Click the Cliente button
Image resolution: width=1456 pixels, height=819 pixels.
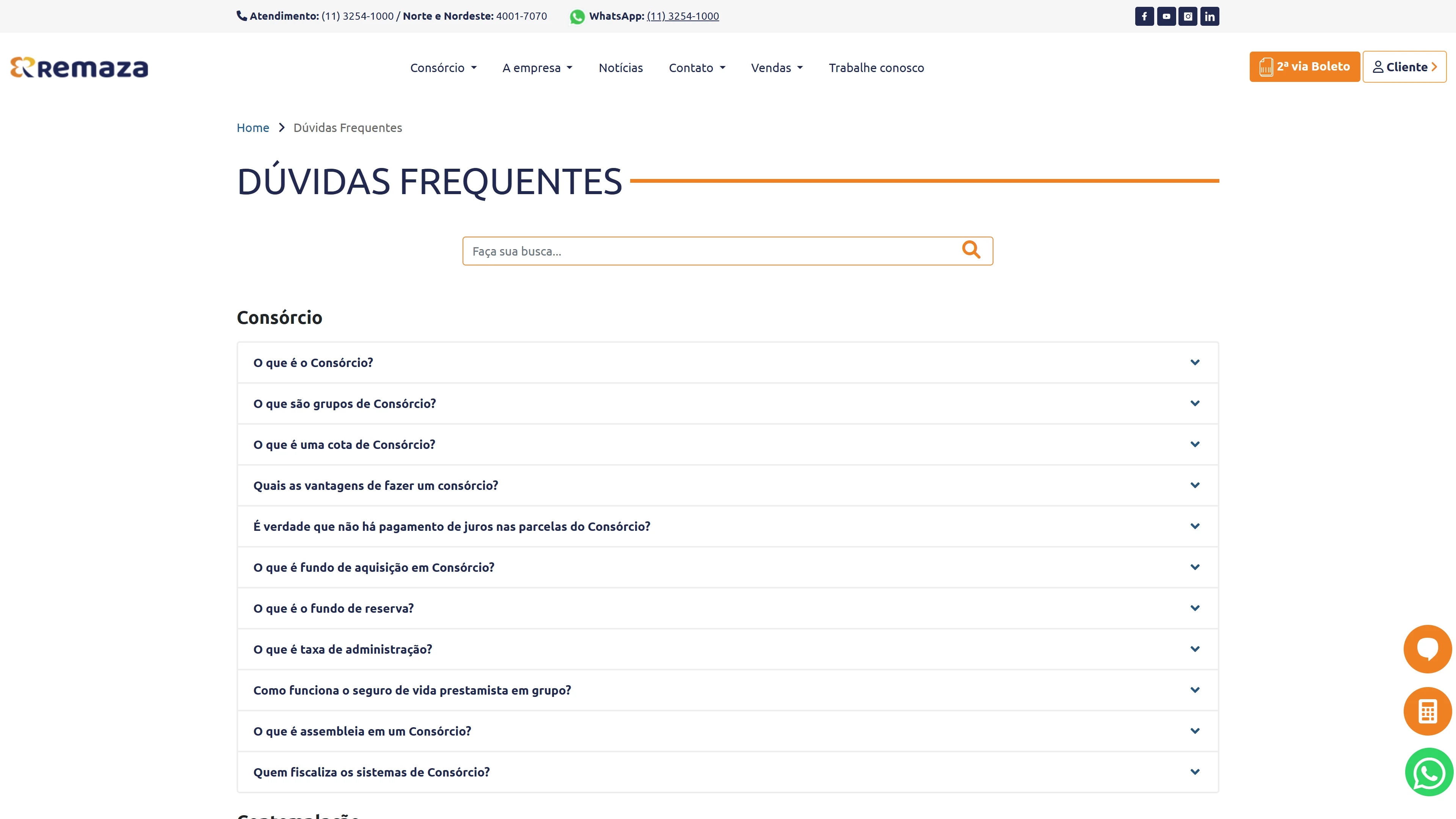coord(1404,67)
